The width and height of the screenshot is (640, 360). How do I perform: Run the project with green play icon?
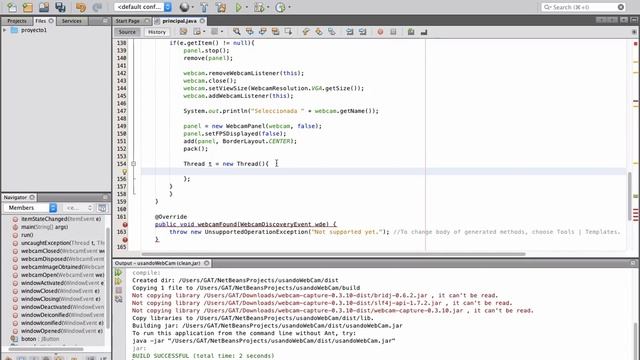tap(239, 7)
